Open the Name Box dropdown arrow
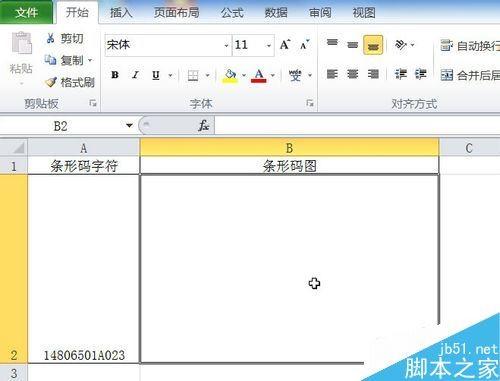This screenshot has width=500, height=381. [x=129, y=126]
